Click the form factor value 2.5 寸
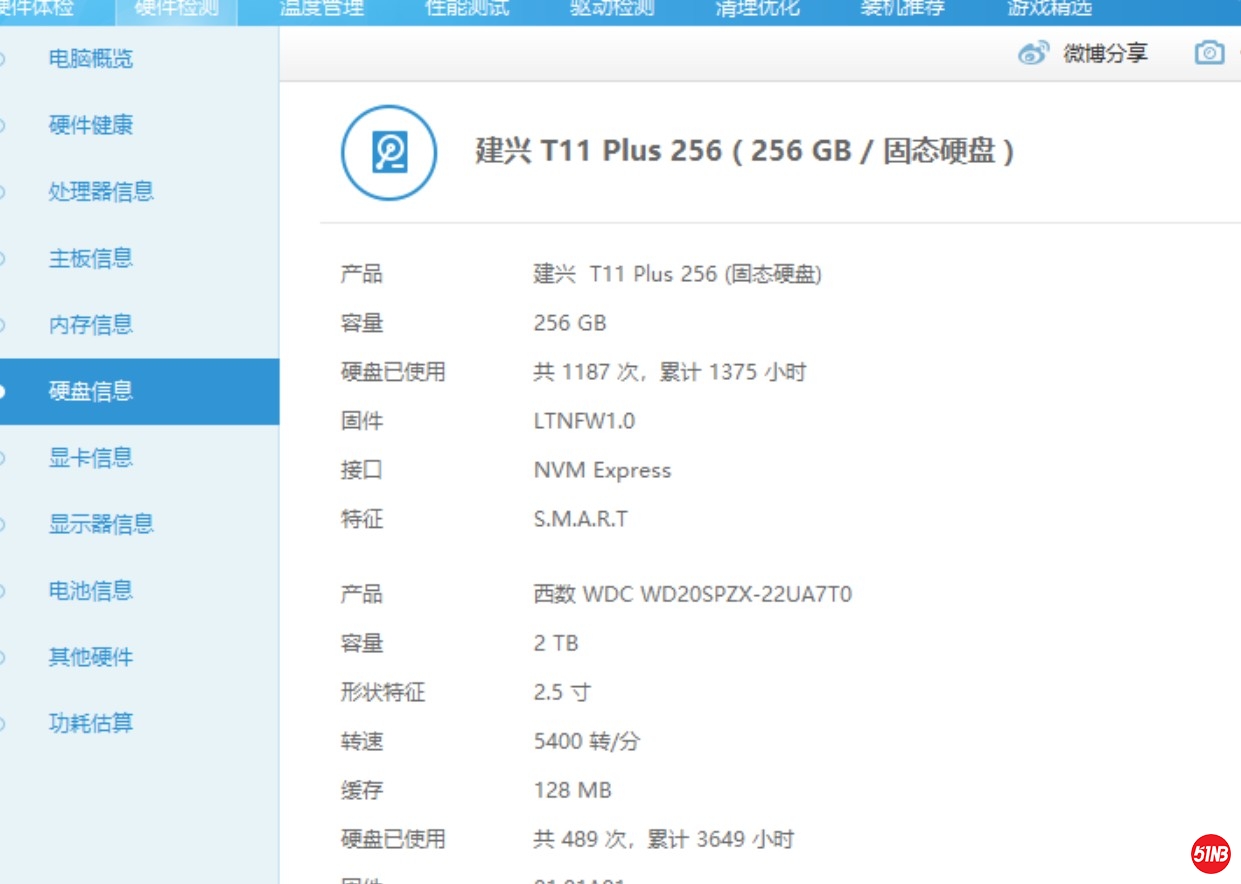The image size is (1241, 884). click(562, 692)
